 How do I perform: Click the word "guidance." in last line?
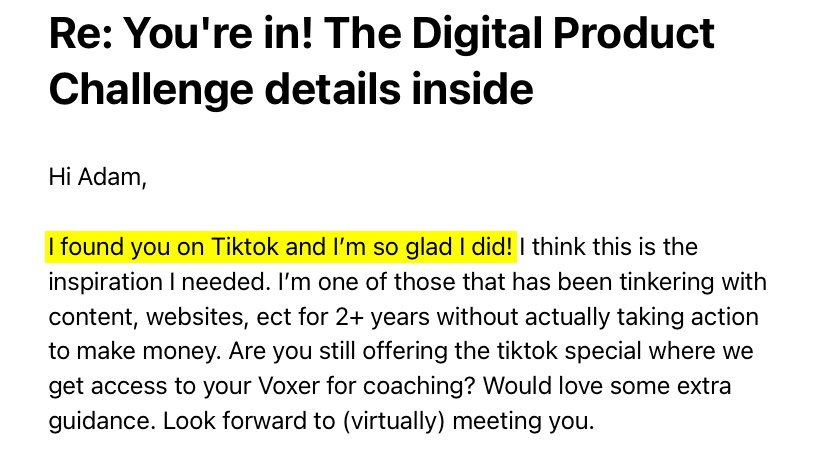(x=102, y=422)
